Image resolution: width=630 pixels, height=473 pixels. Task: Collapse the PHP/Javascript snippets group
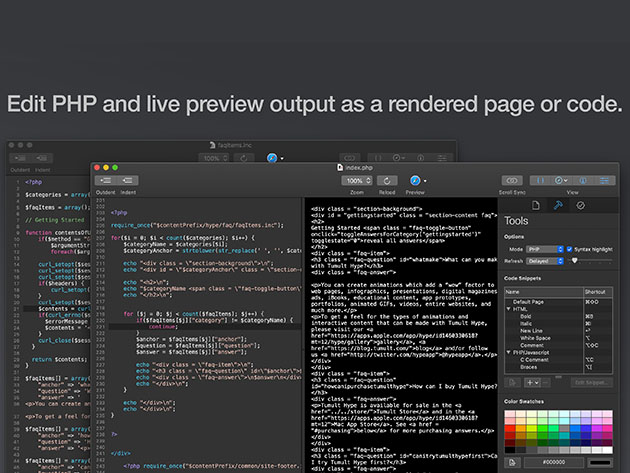point(509,352)
